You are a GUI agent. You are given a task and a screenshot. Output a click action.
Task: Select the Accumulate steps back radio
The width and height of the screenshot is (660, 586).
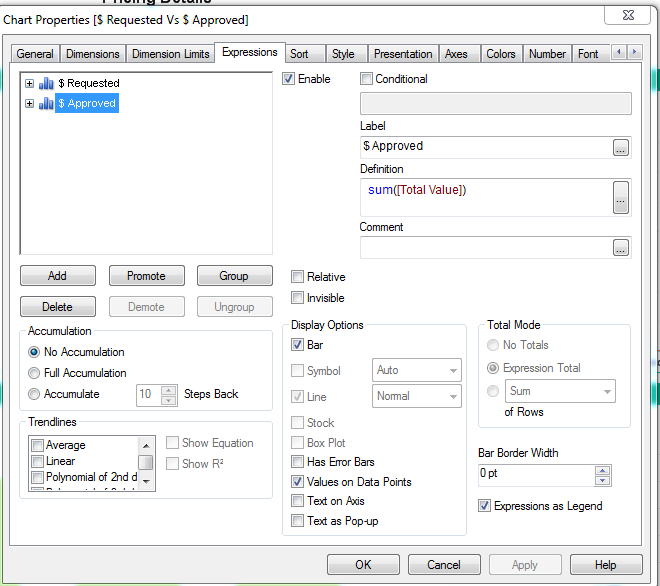(x=34, y=394)
